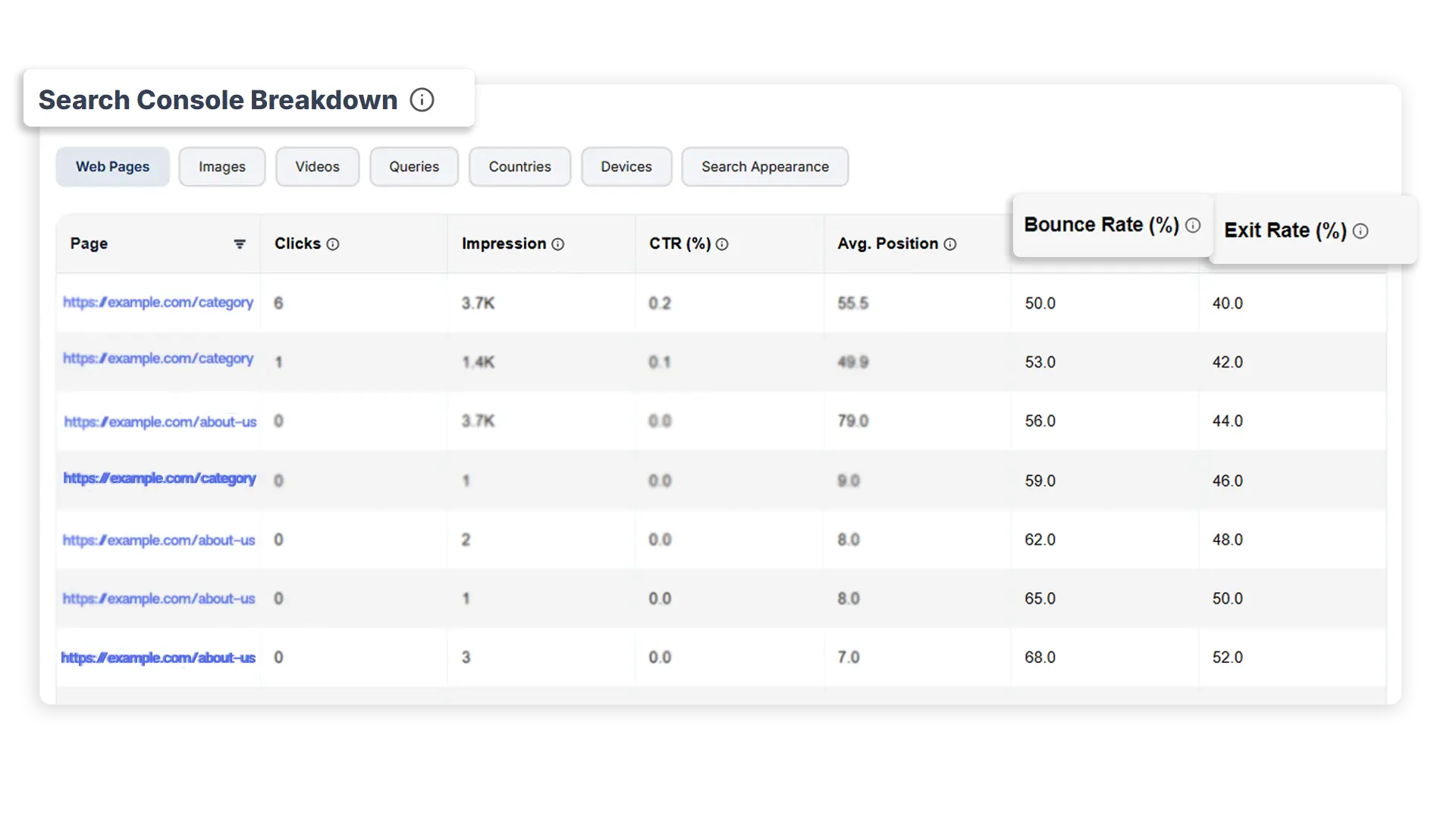1456x819 pixels.
Task: Select the Web Pages tab
Action: coord(113,167)
